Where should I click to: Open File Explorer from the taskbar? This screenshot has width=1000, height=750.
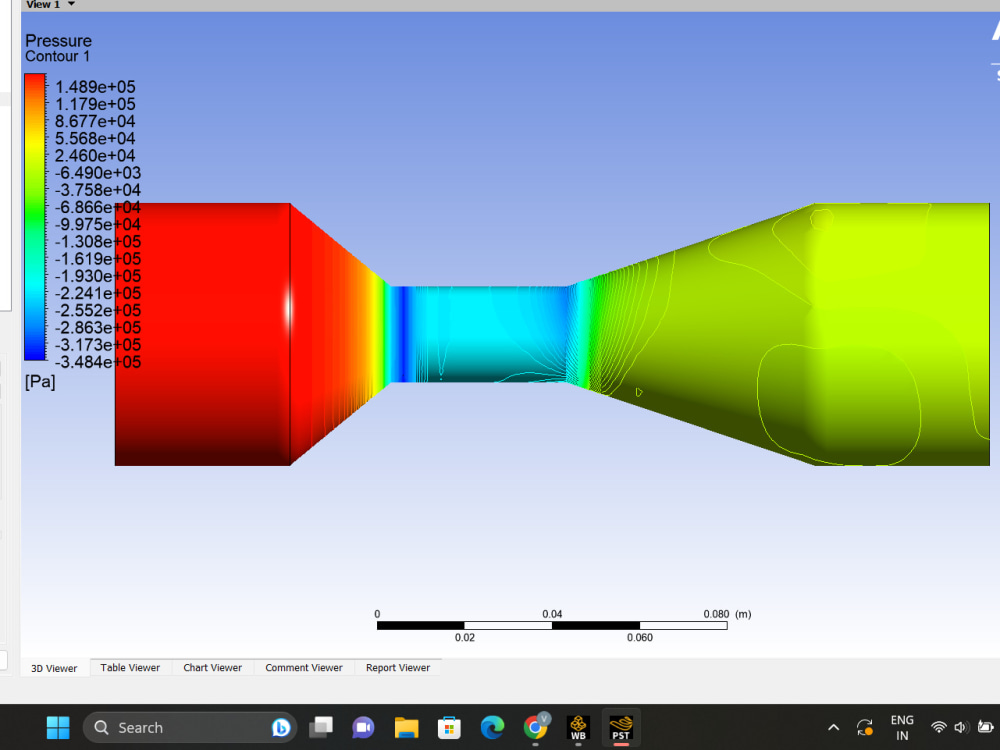coord(405,727)
